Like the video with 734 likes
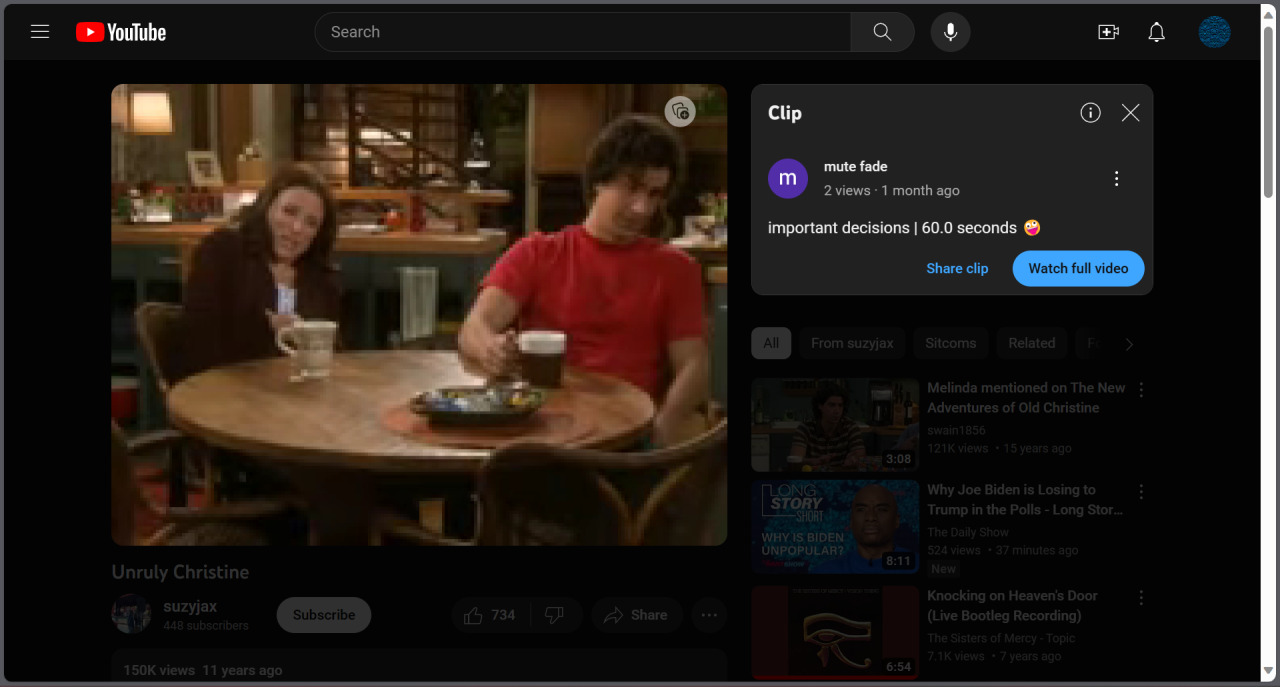The height and width of the screenshot is (687, 1280). [491, 615]
